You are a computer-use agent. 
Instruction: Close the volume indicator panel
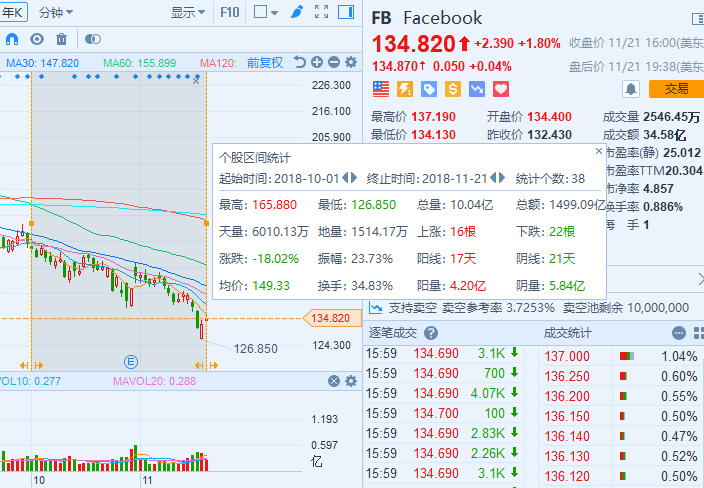pos(334,381)
